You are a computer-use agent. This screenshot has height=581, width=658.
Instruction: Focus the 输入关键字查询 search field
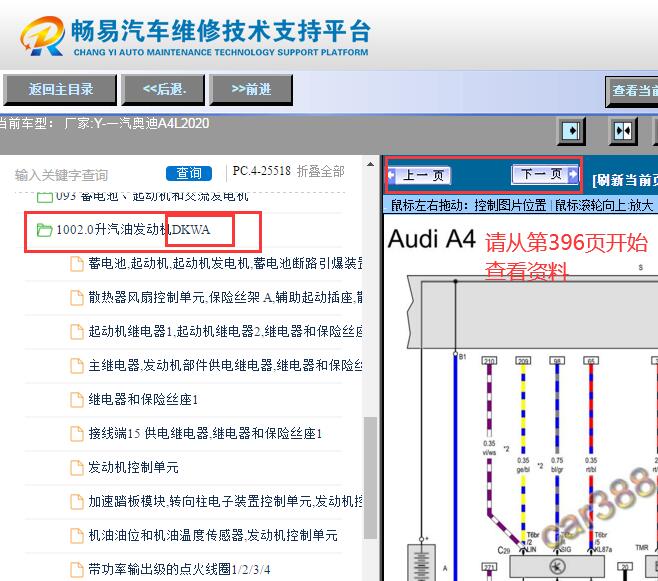pyautogui.click(x=62, y=175)
